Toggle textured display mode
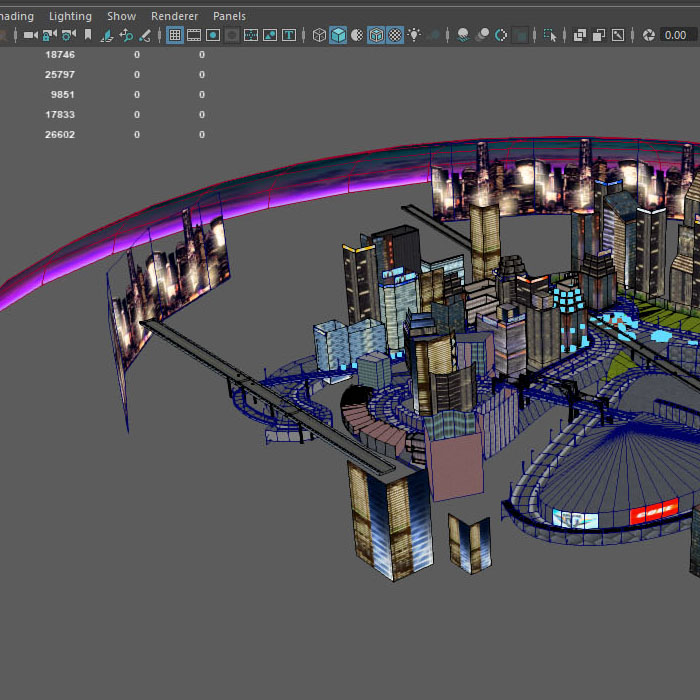 395,35
